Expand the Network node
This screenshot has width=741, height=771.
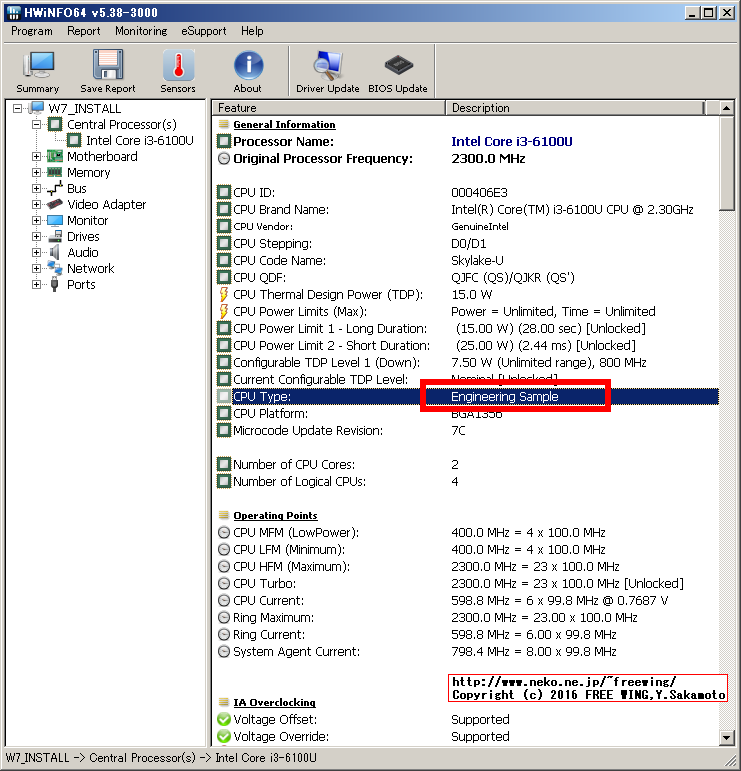(x=36, y=268)
